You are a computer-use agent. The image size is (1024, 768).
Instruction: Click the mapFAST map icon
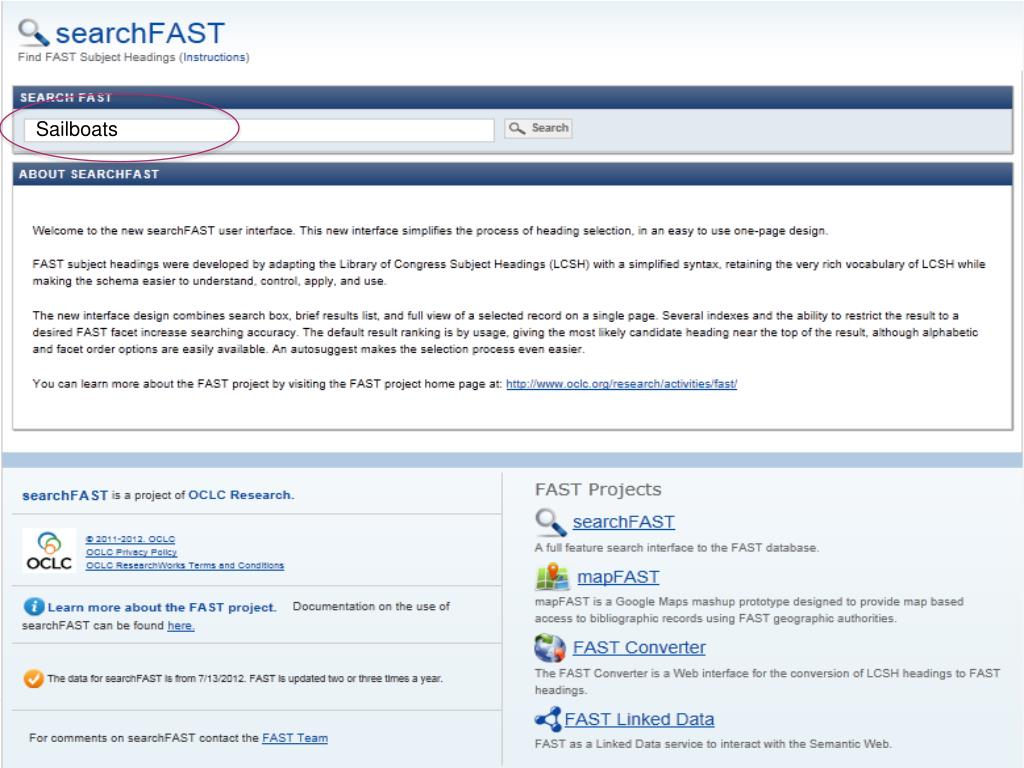pyautogui.click(x=552, y=577)
